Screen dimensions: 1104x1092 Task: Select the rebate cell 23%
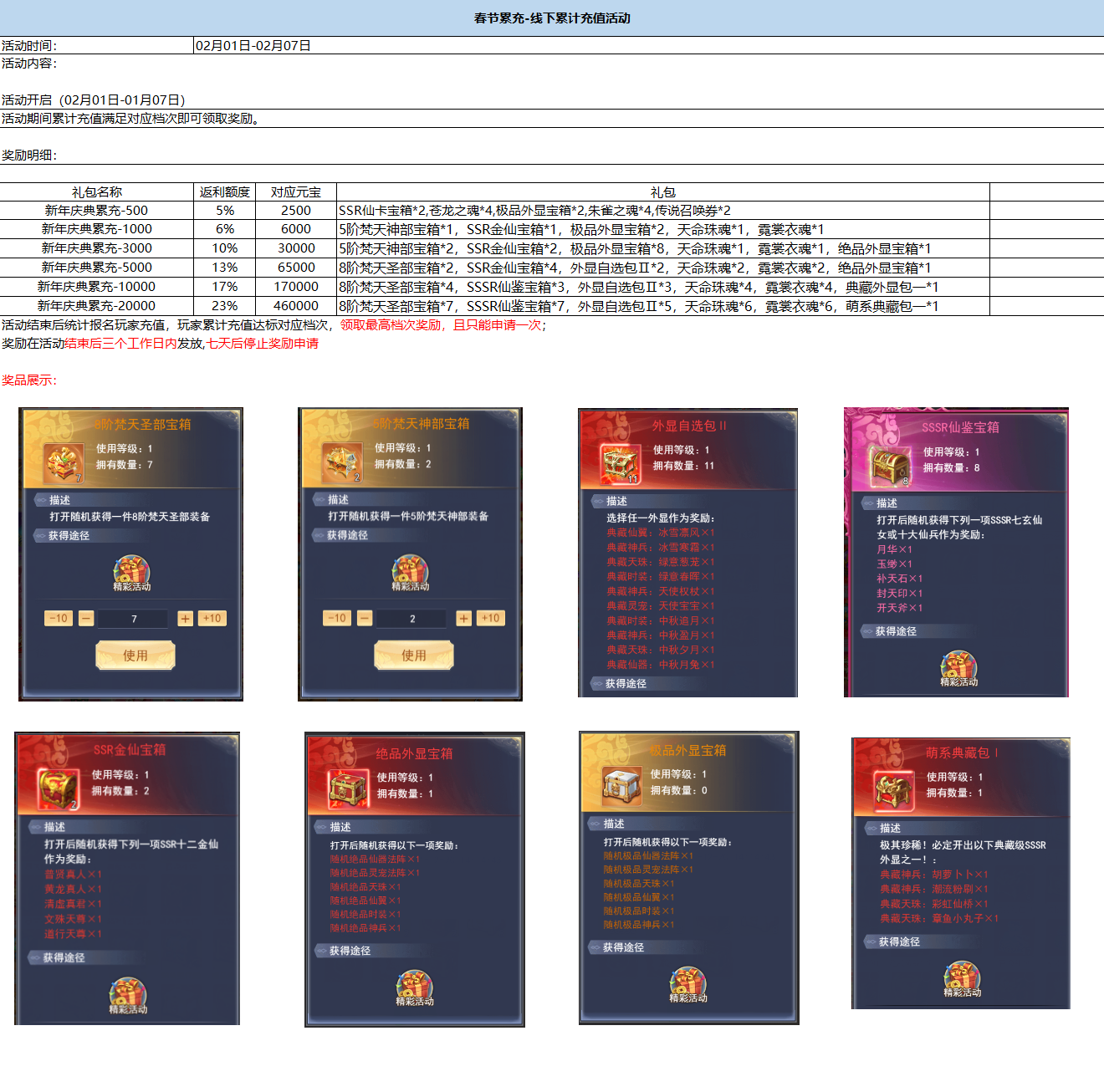(x=225, y=306)
